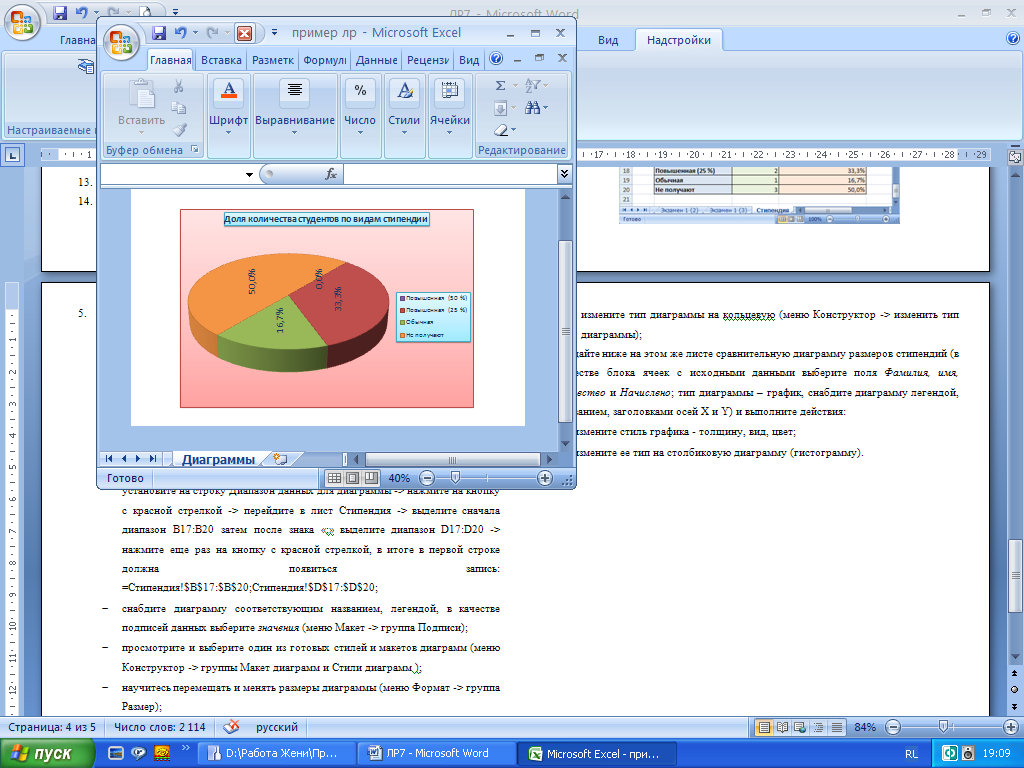
Task: Go to last sheet navigation arrow
Action: tap(153, 459)
